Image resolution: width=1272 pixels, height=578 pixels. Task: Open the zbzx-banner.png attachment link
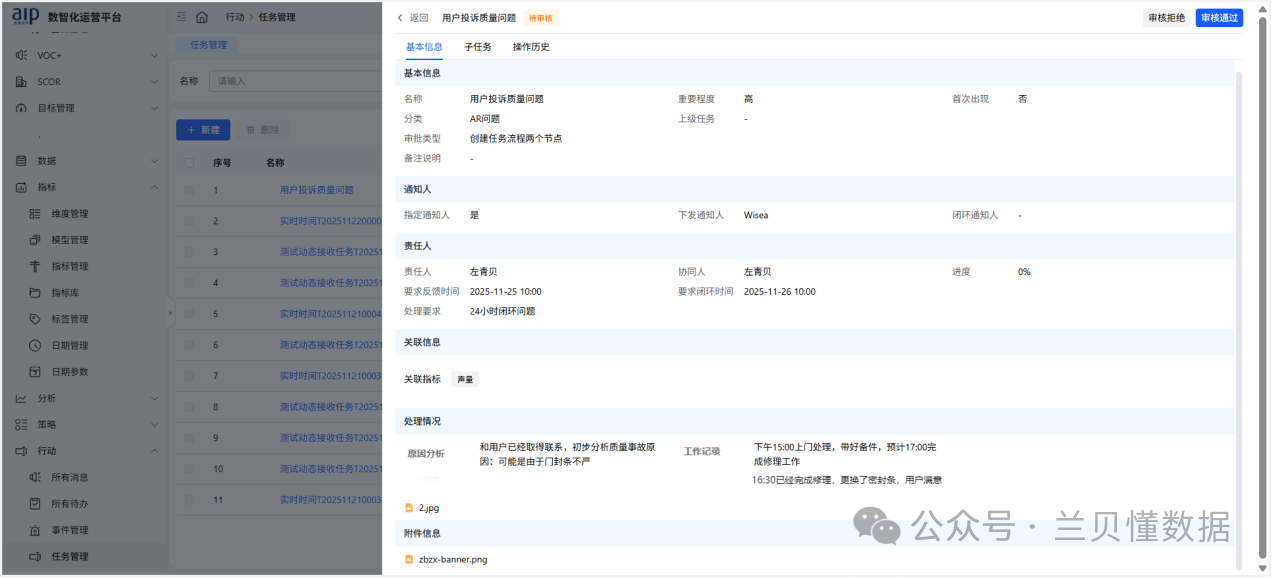pos(453,559)
